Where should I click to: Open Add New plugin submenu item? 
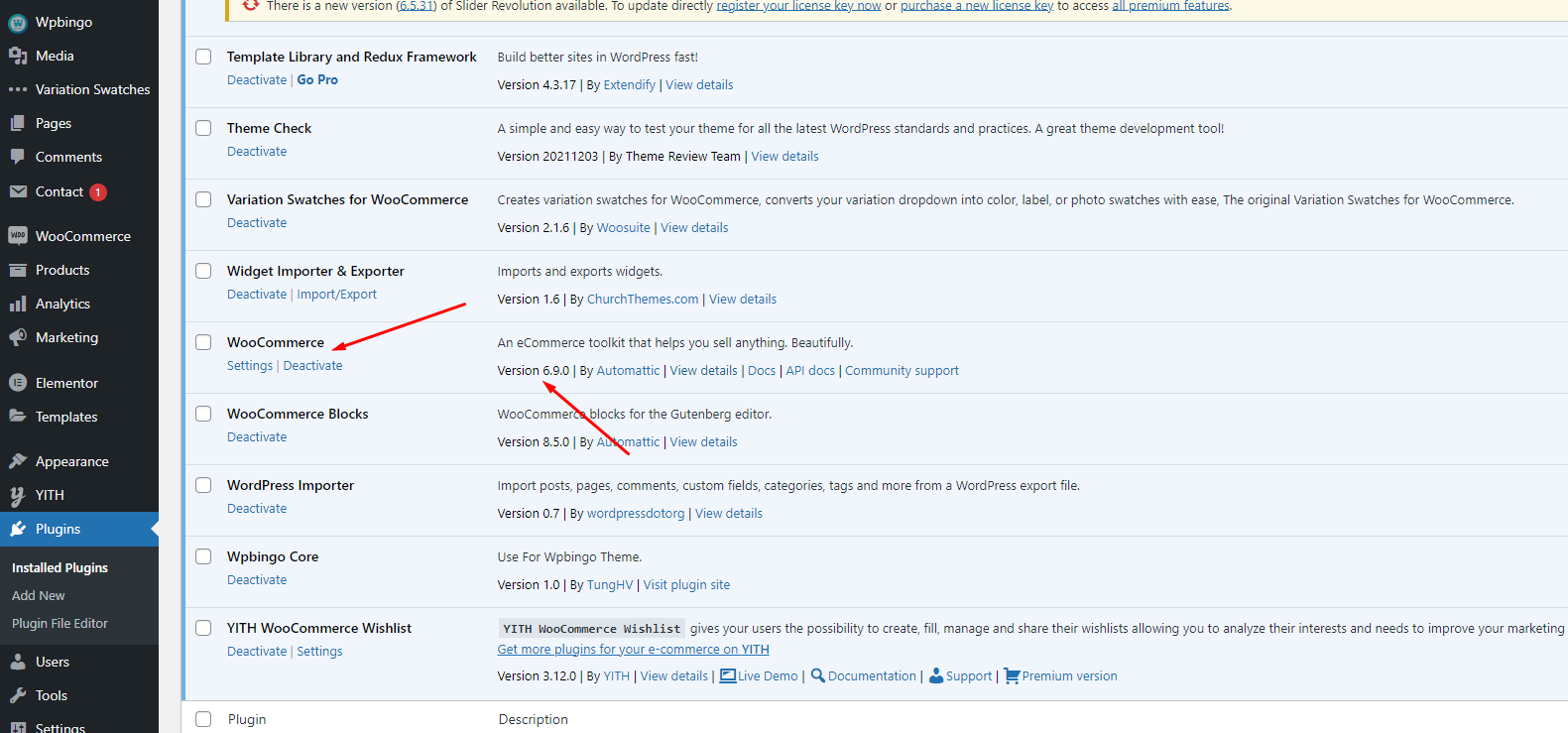pyautogui.click(x=39, y=595)
